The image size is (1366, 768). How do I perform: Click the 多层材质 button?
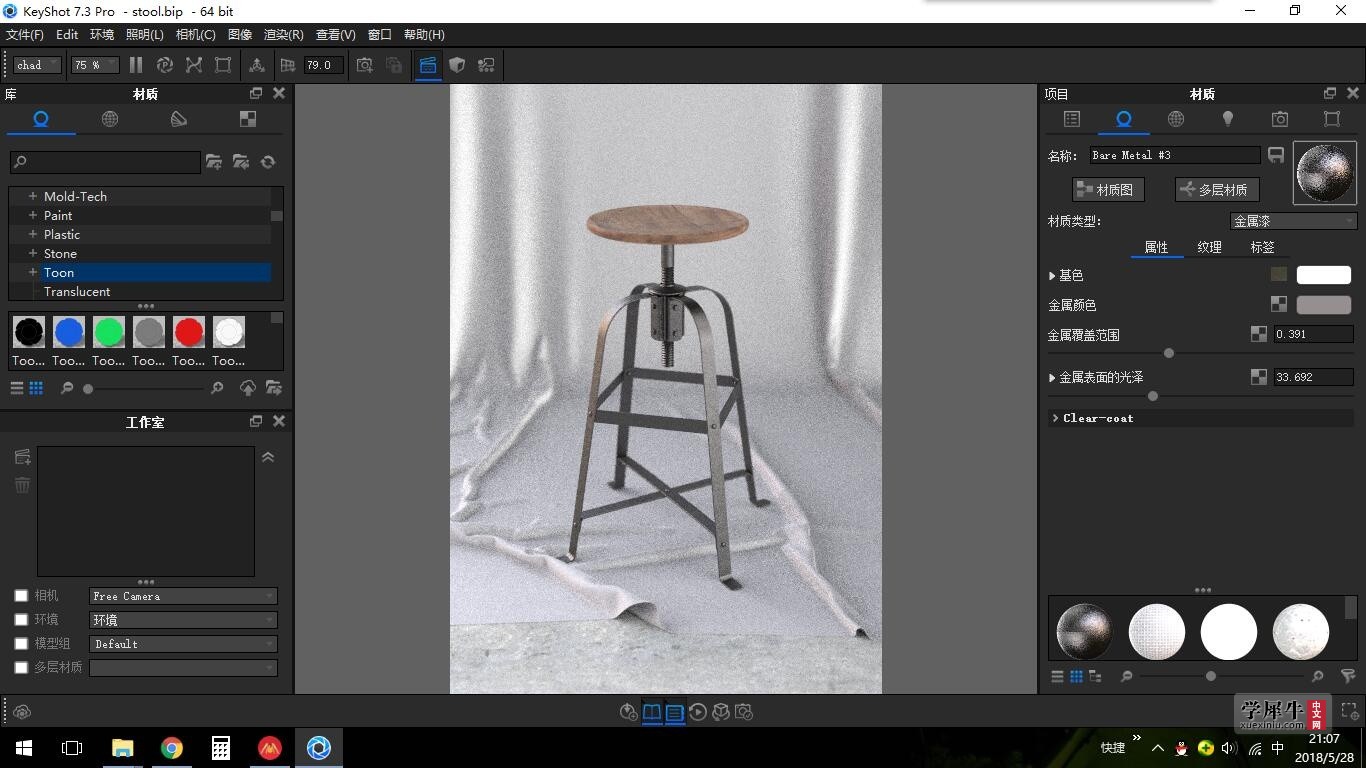[x=1217, y=189]
